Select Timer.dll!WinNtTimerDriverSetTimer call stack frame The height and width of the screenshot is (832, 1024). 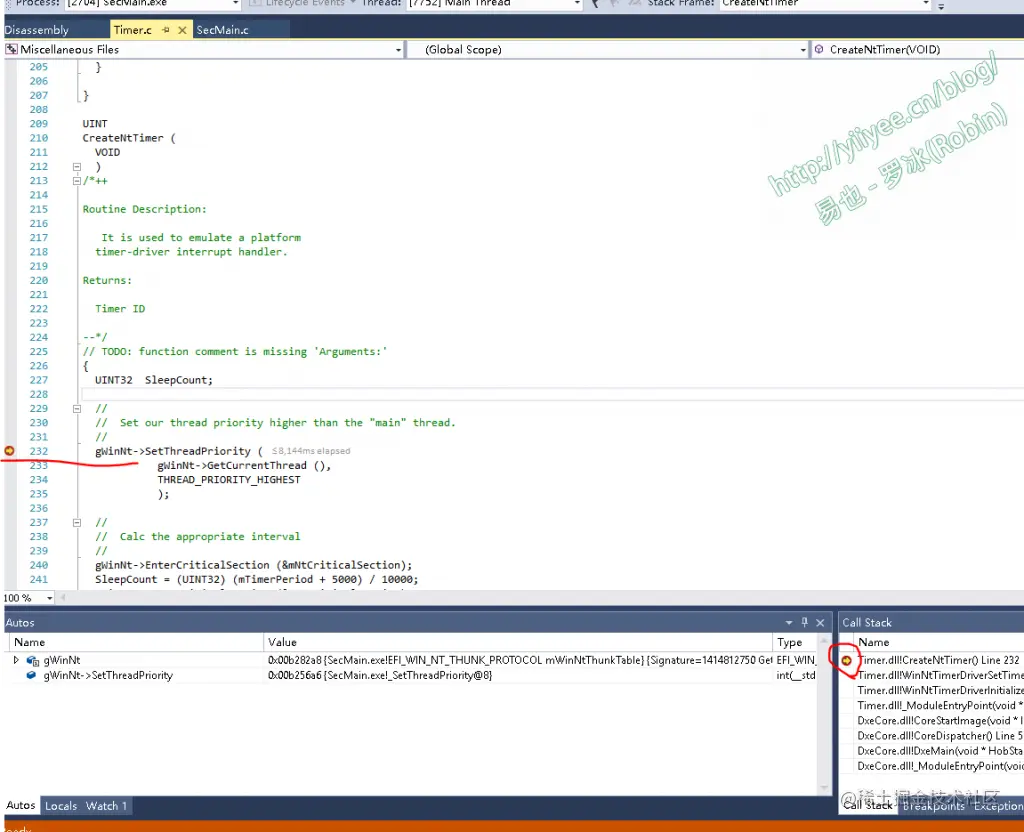(x=940, y=675)
